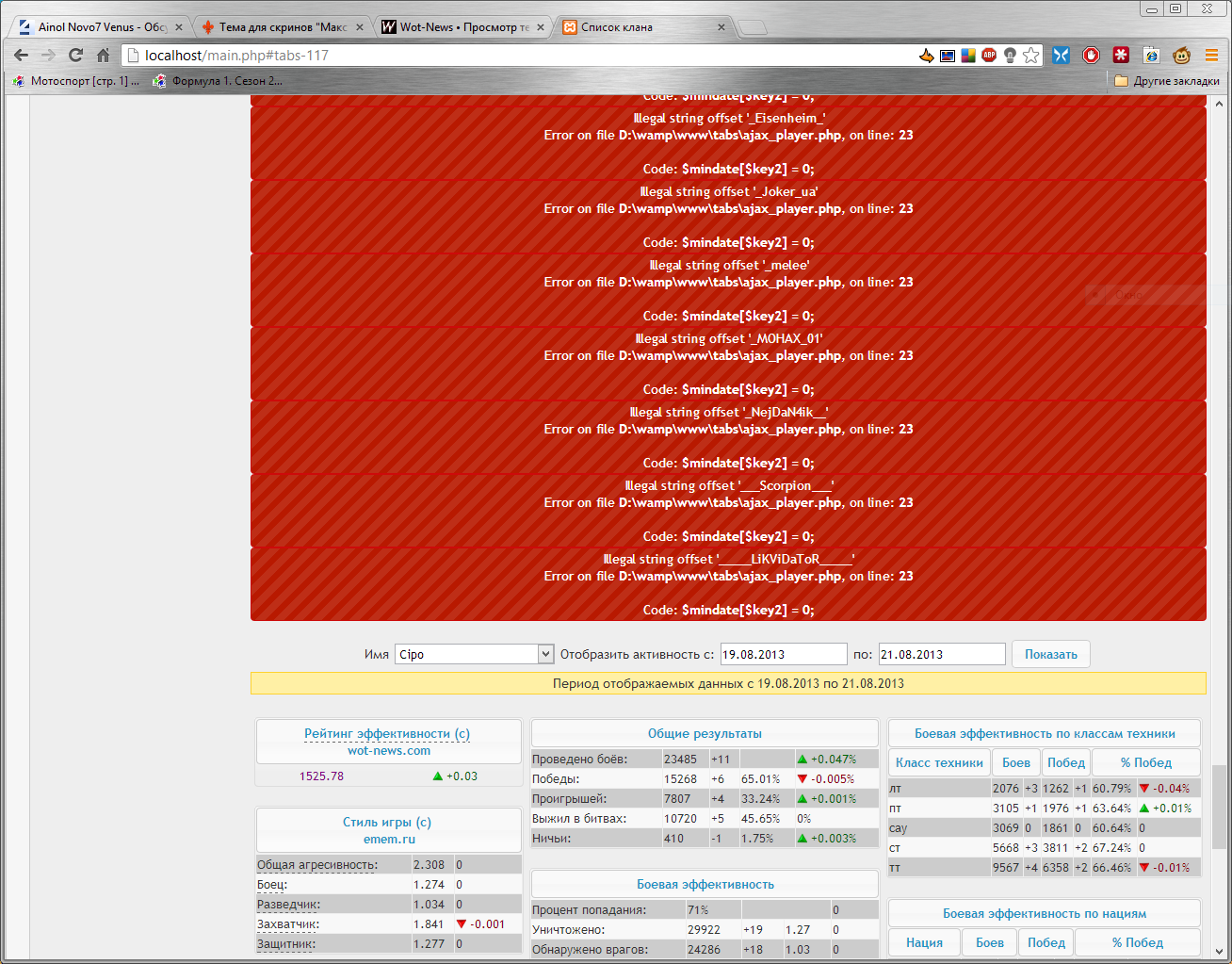This screenshot has height=964, width=1232.
Task: Open the IE Tab extension icon
Action: click(x=1151, y=56)
